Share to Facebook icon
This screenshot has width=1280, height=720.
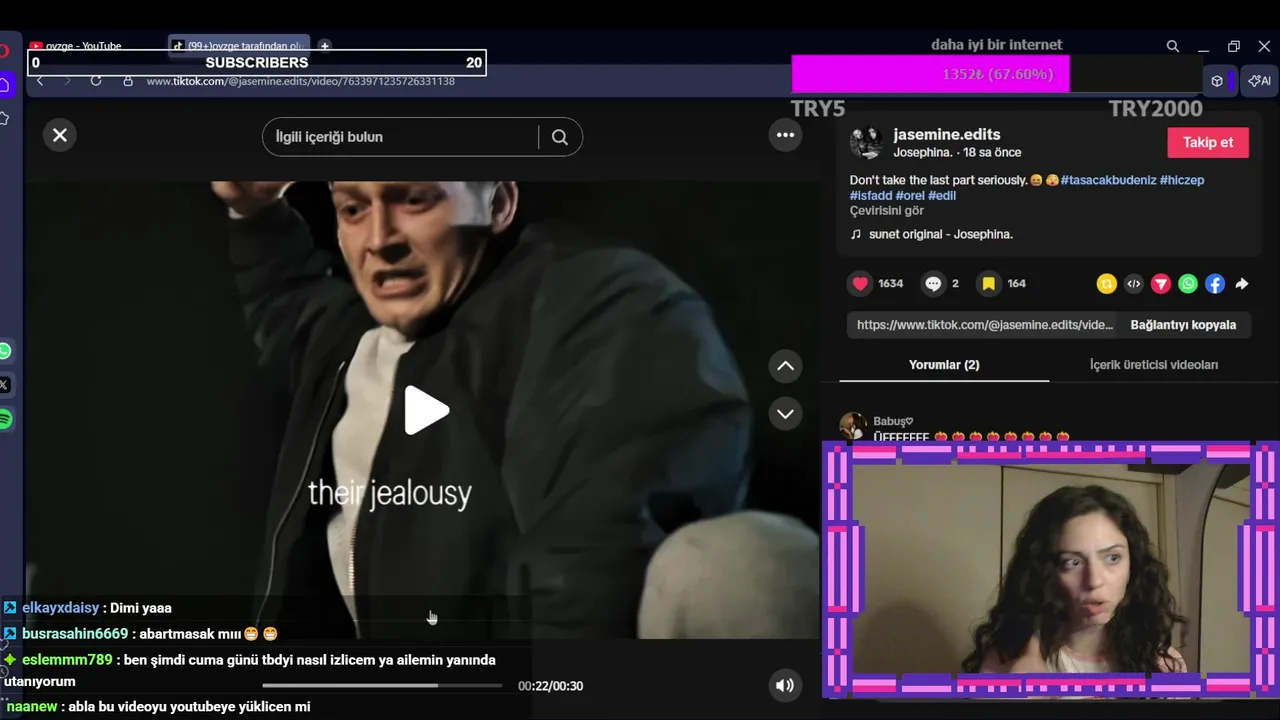point(1214,284)
